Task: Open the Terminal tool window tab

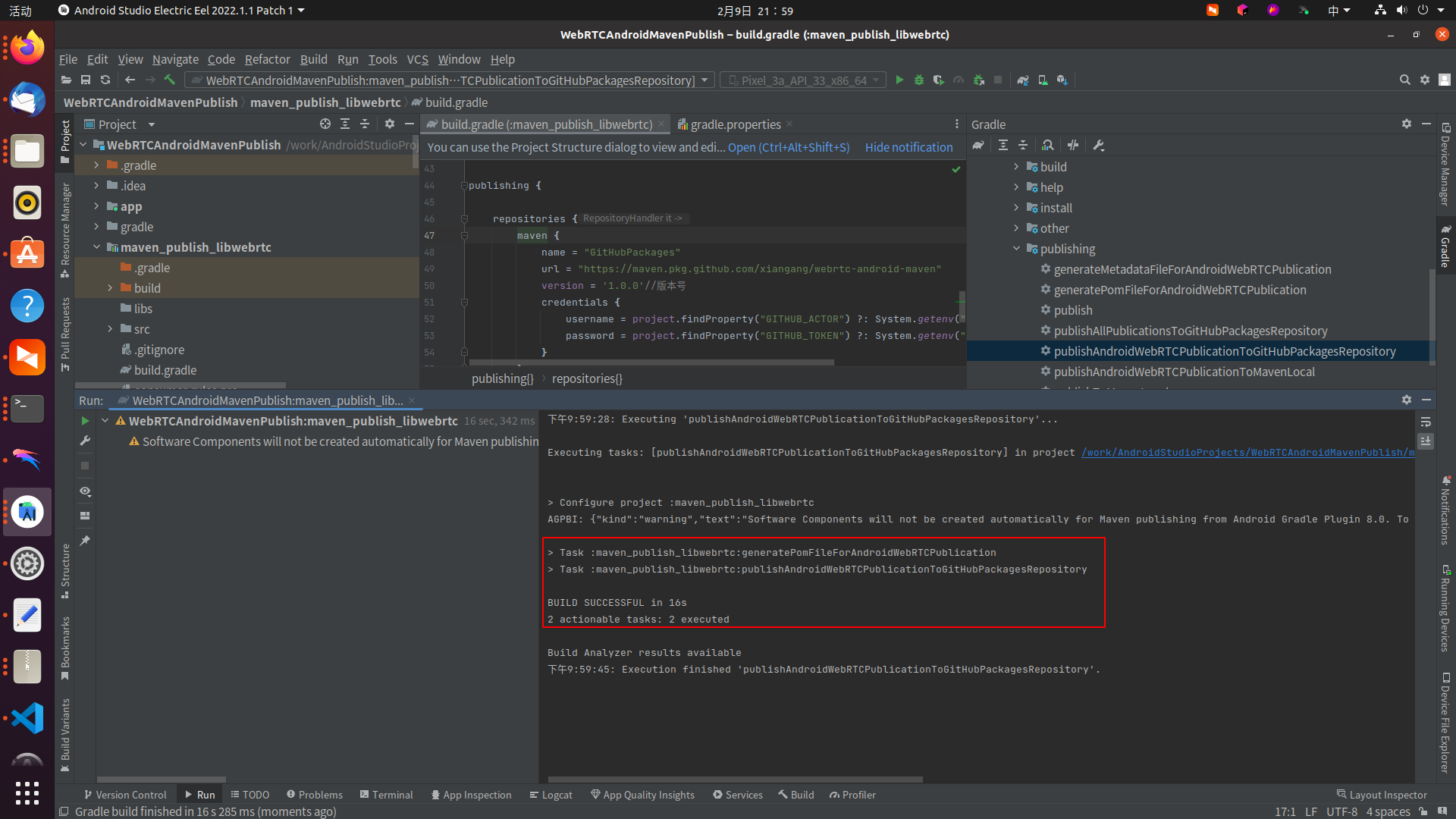Action: 387,795
